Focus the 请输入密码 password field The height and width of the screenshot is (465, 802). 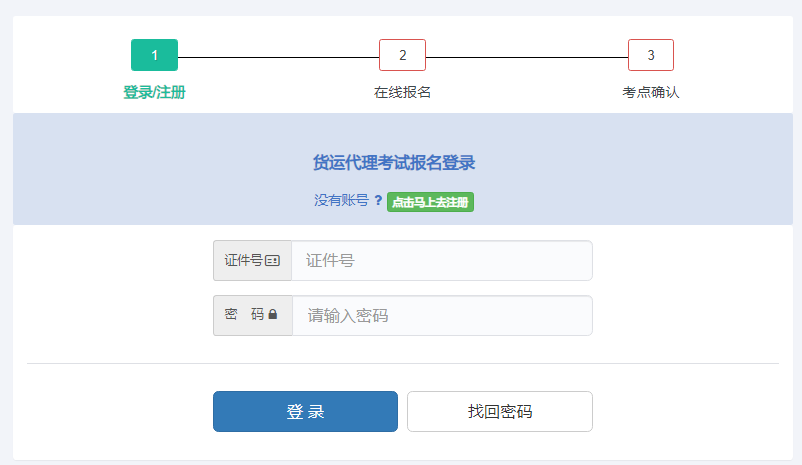point(441,316)
